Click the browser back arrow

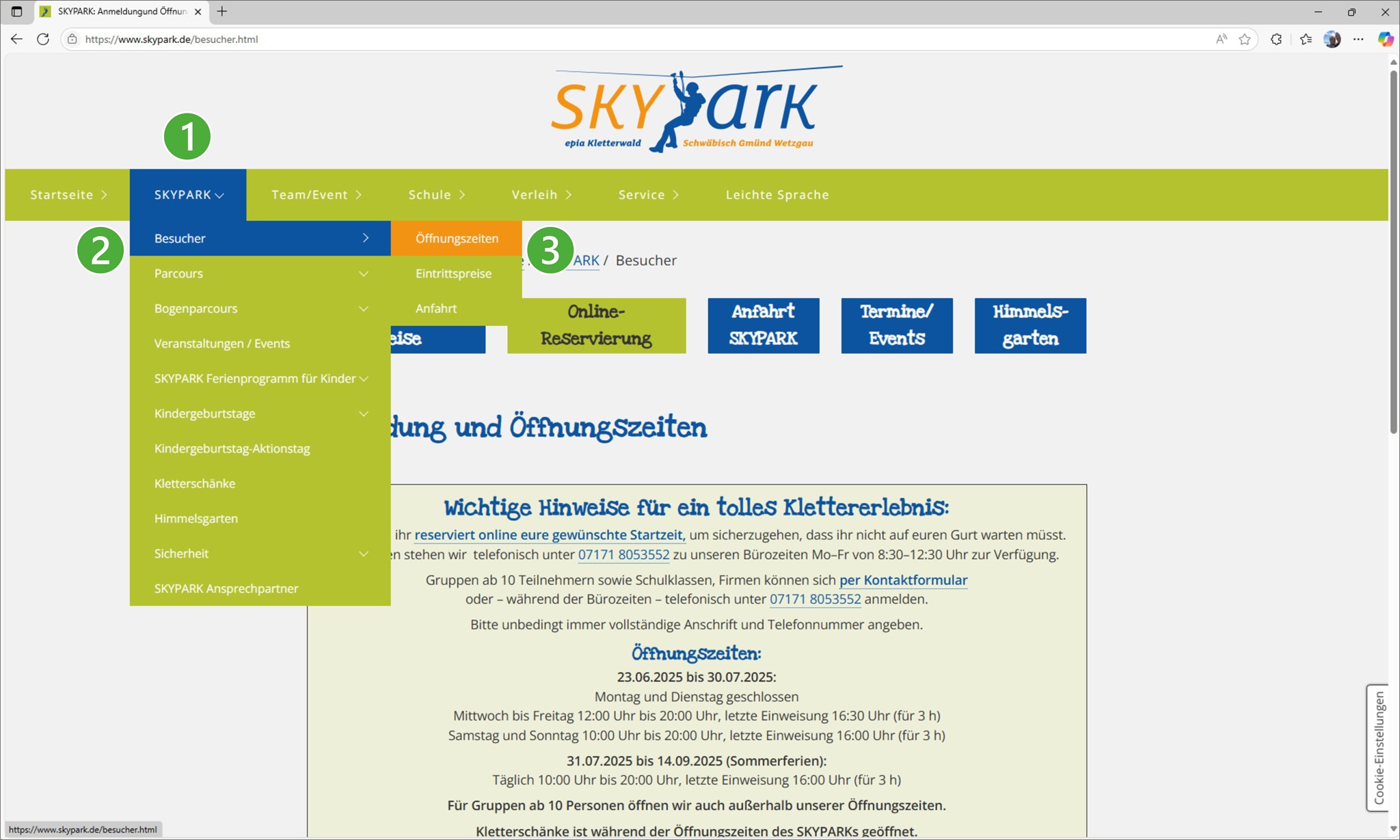pyautogui.click(x=16, y=39)
